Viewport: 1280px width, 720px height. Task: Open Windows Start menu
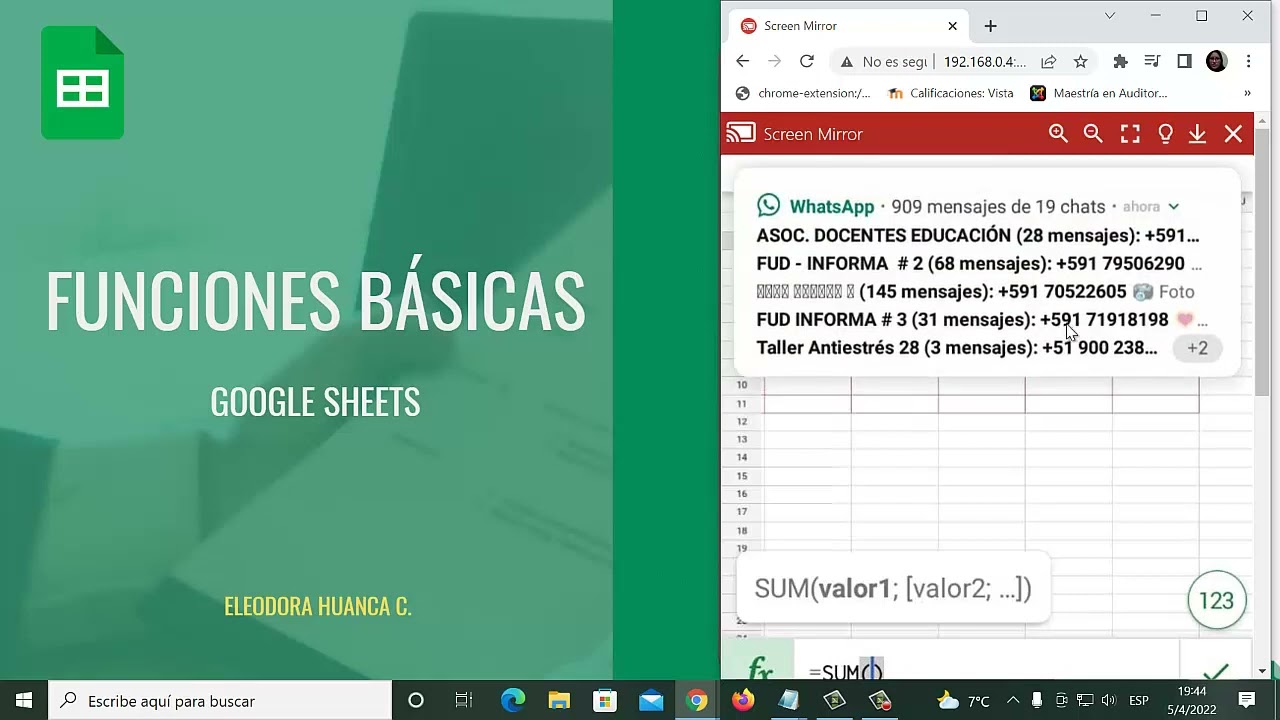pyautogui.click(x=24, y=701)
